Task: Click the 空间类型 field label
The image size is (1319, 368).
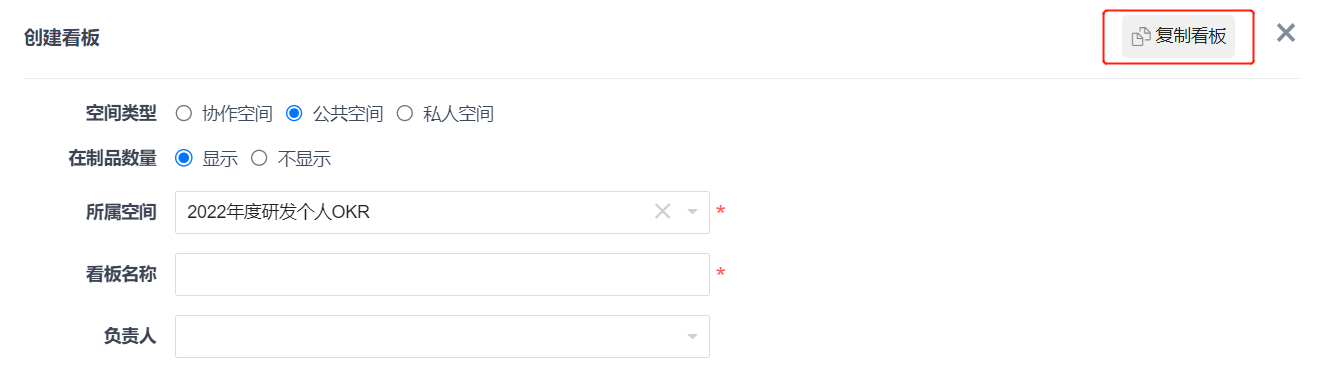Action: (x=121, y=113)
